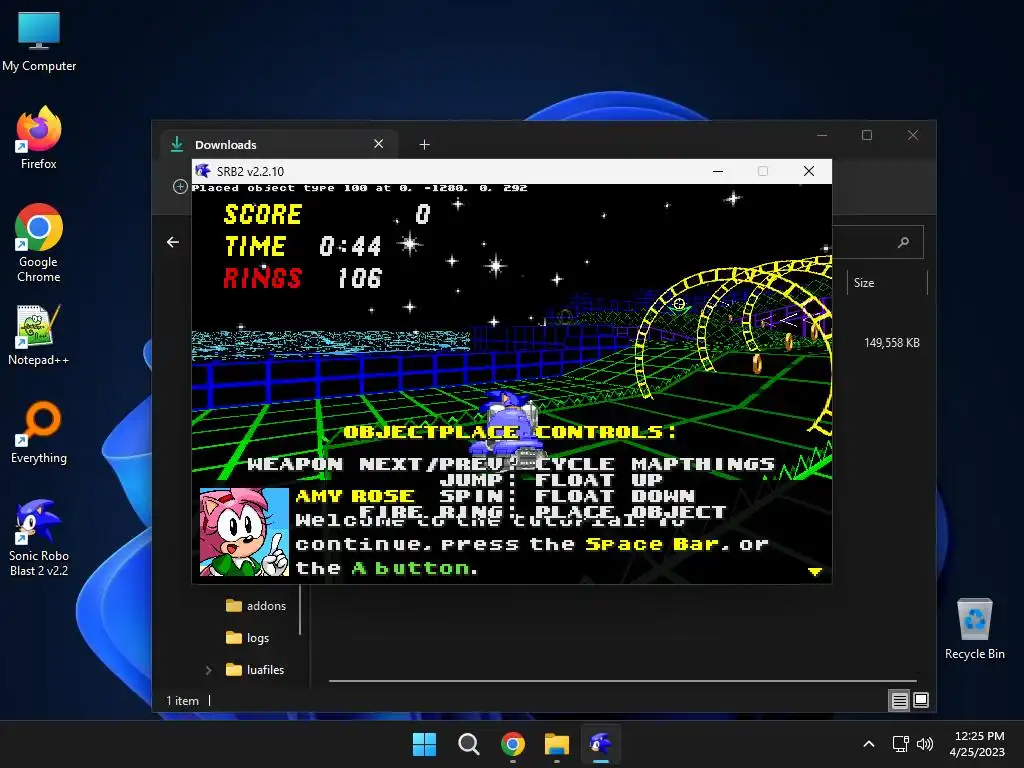
Task: Maximize the File Explorer window
Action: [x=867, y=135]
